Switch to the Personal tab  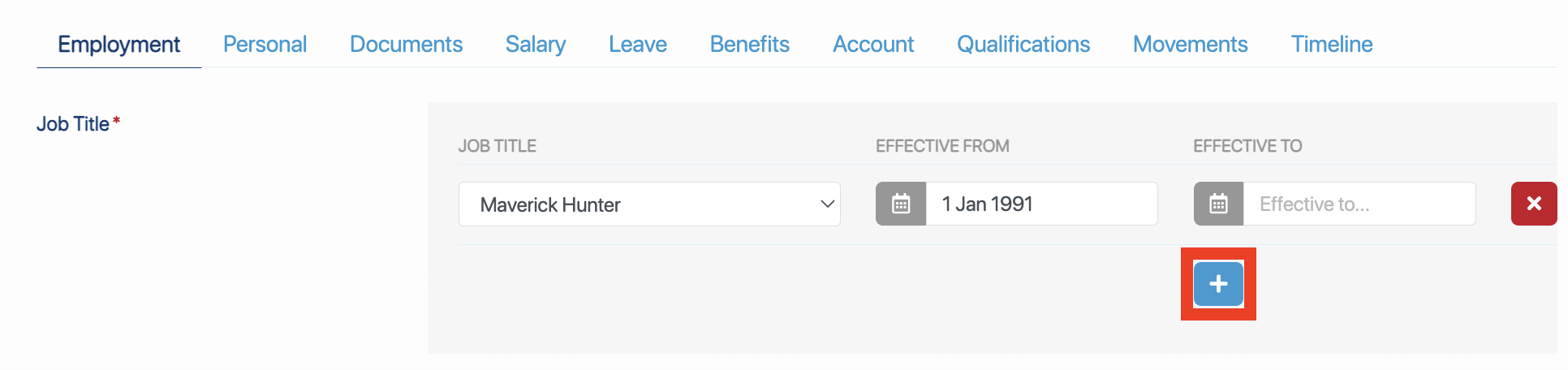click(x=265, y=44)
